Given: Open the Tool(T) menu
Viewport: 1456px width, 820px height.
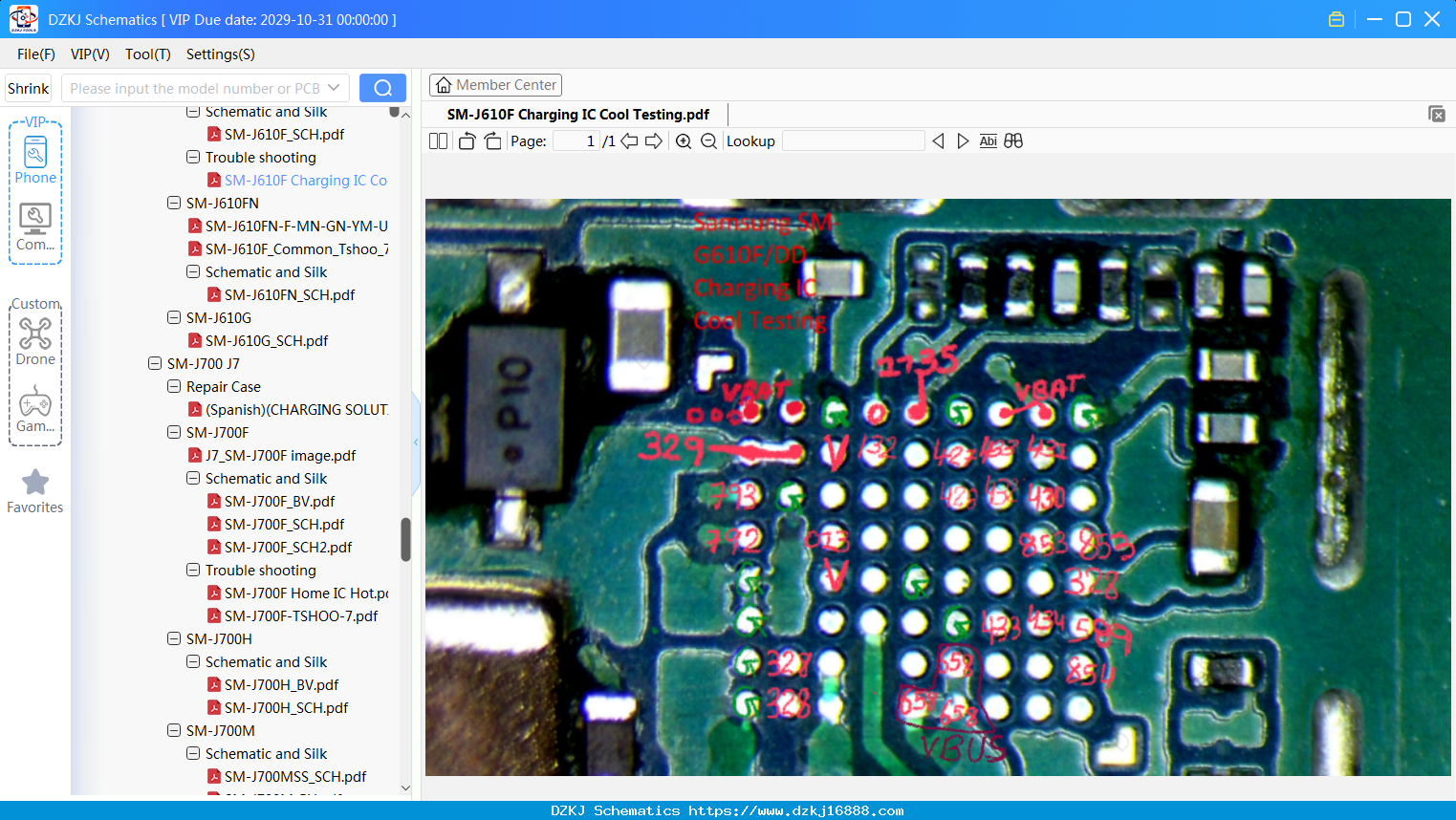Looking at the screenshot, I should pos(147,54).
